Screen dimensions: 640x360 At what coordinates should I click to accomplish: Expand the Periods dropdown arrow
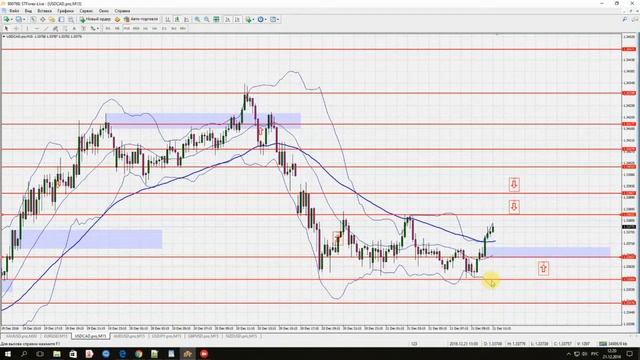[x=266, y=19]
